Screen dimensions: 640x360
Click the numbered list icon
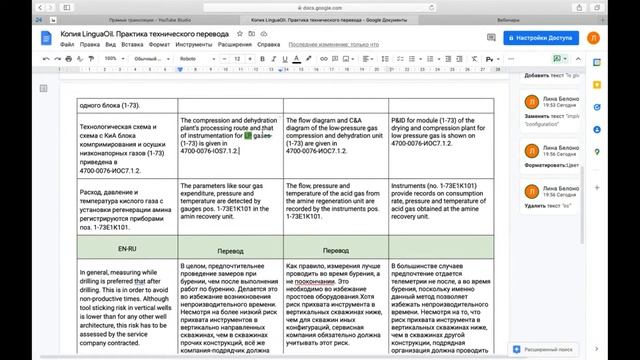430,59
